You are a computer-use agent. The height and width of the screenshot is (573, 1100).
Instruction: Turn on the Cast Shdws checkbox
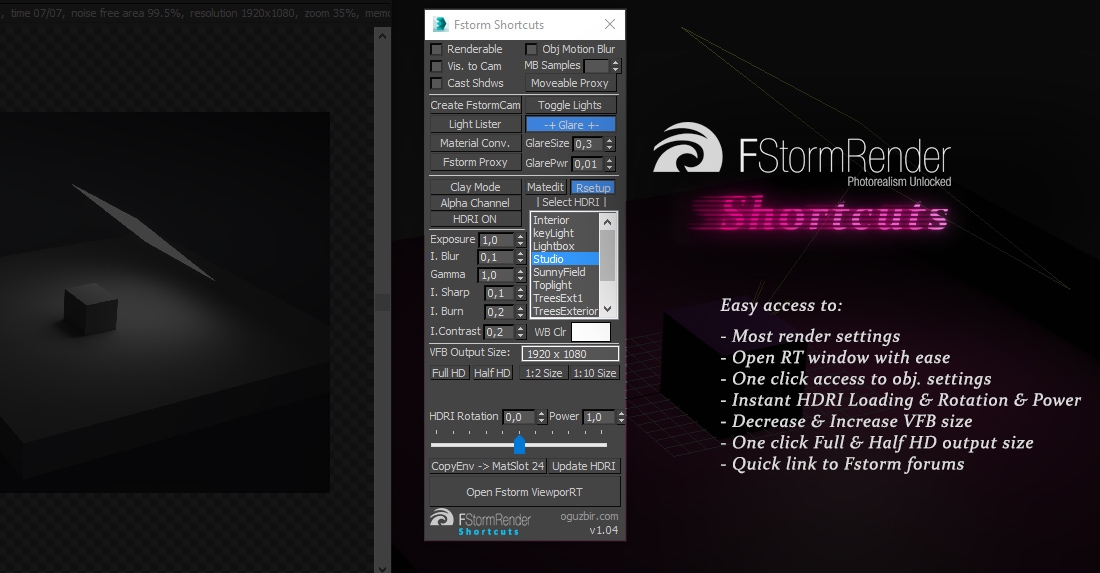pos(437,83)
